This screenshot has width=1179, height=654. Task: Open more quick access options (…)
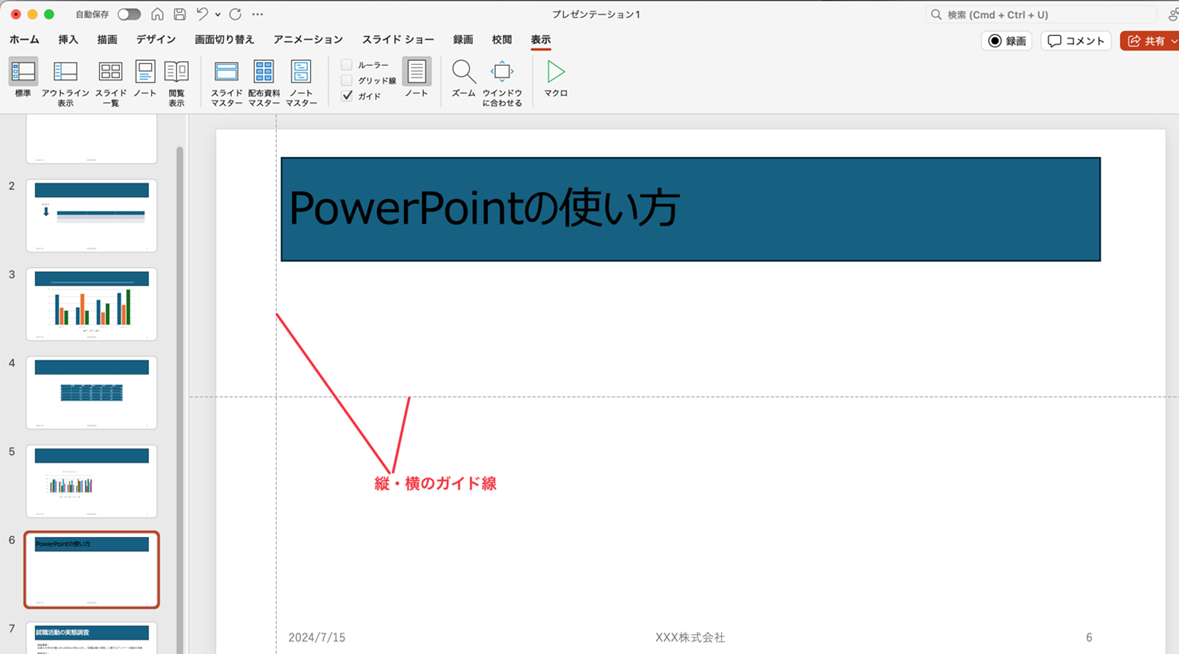[258, 14]
